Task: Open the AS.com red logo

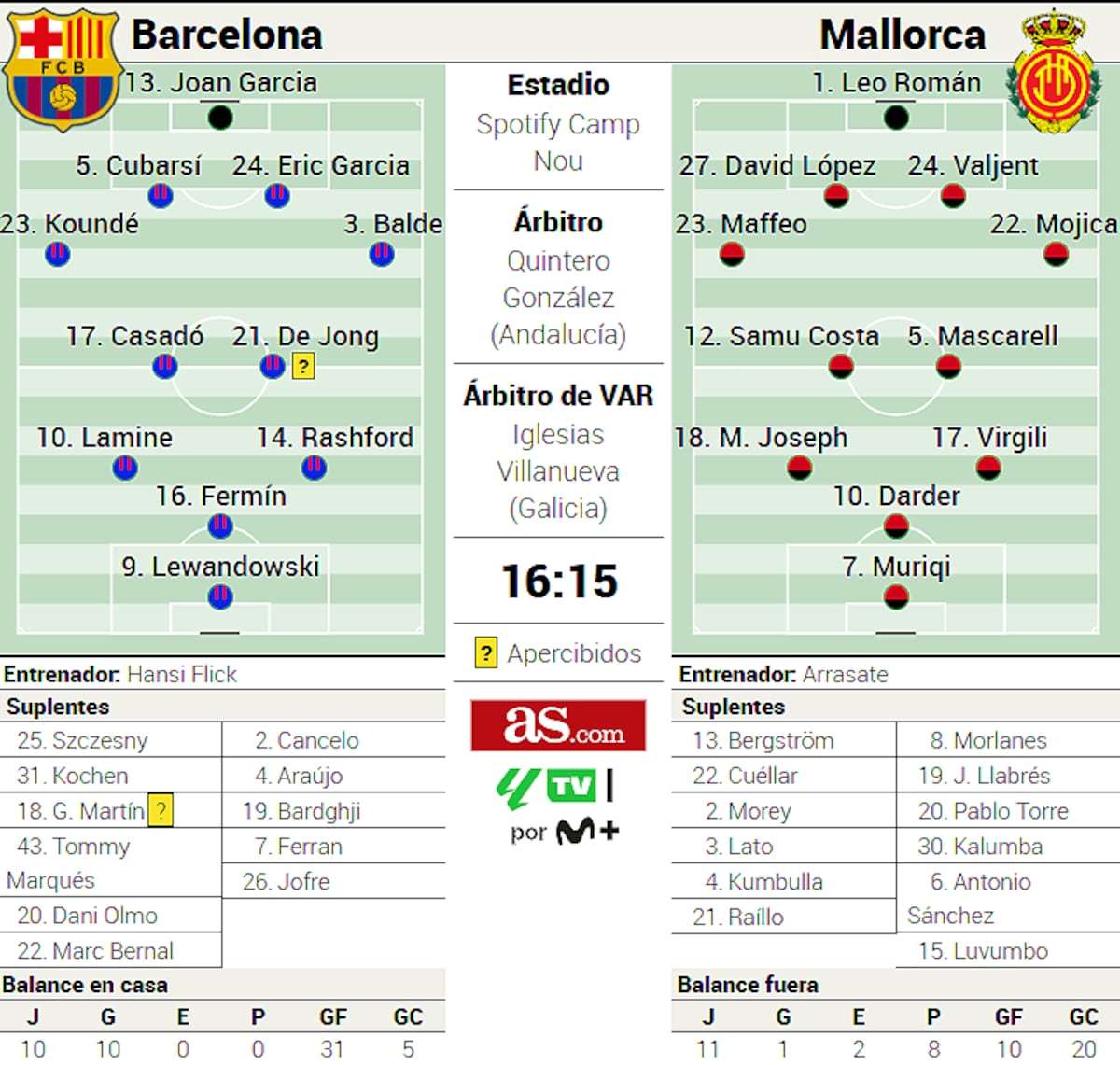Action: [x=558, y=725]
